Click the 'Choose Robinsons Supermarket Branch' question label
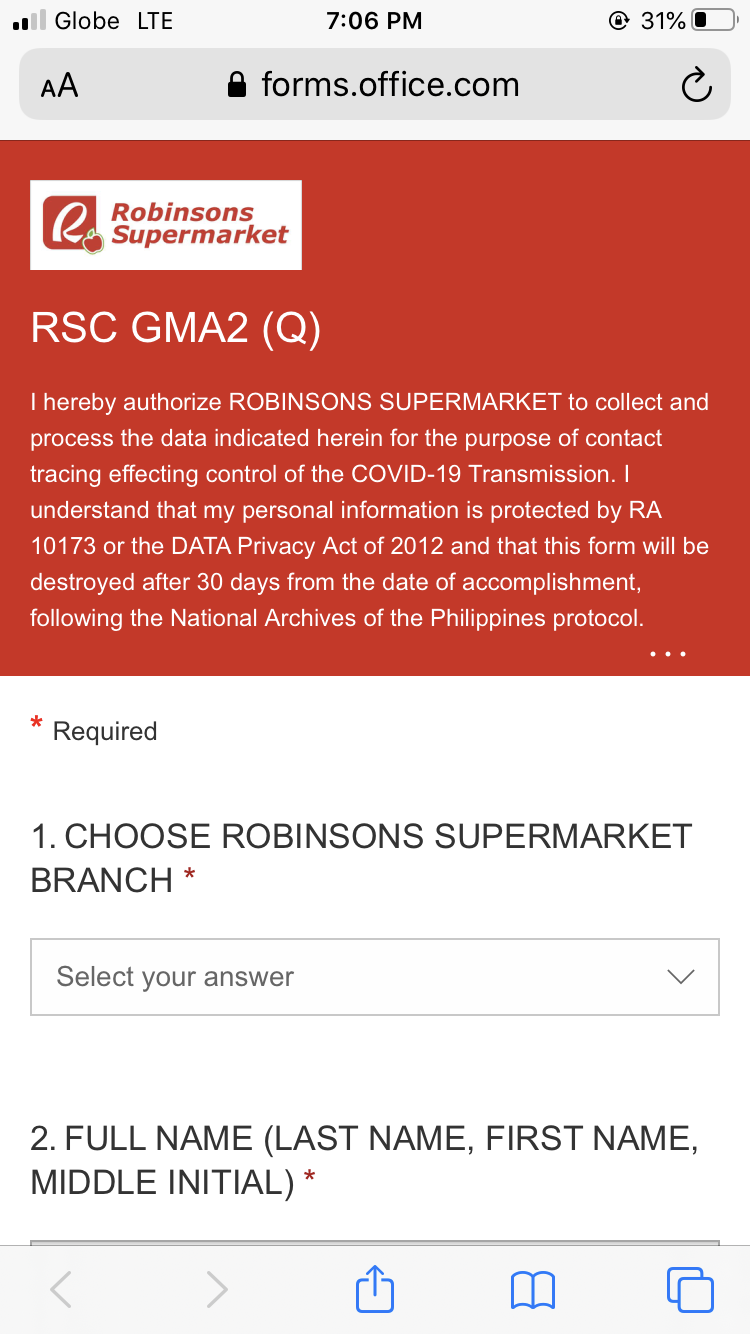 pos(361,858)
